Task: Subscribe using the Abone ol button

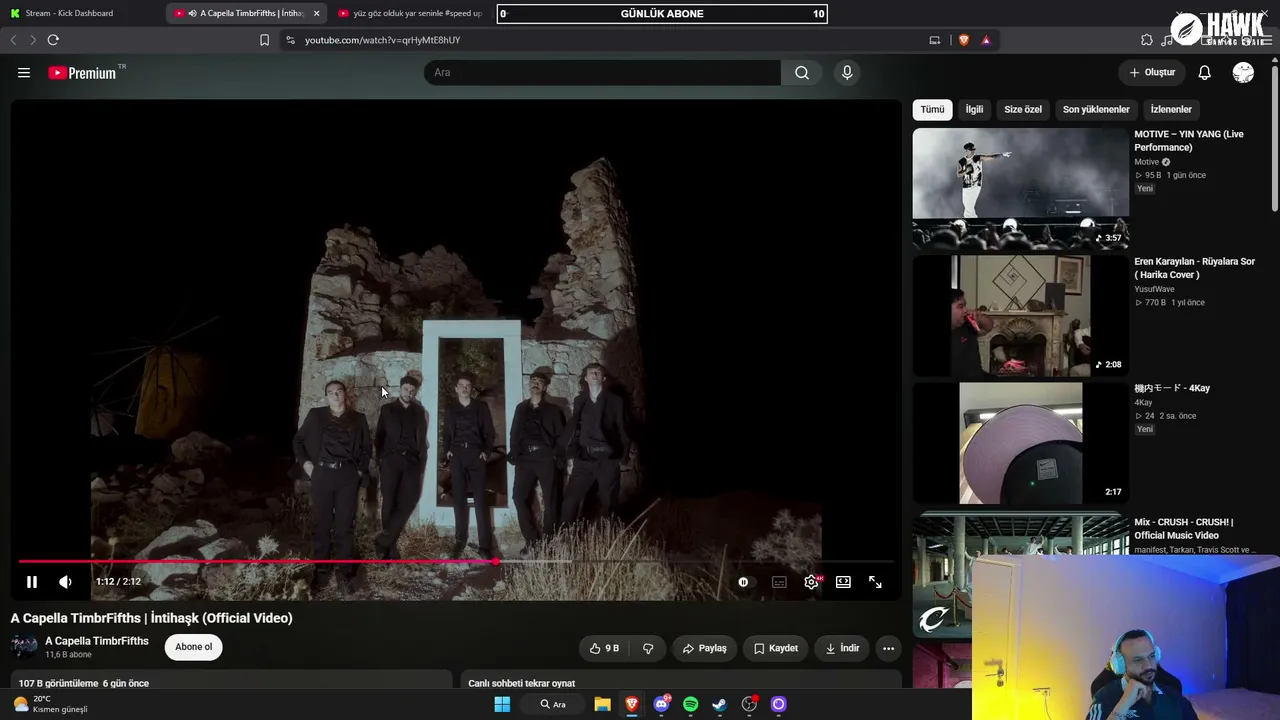Action: (194, 647)
